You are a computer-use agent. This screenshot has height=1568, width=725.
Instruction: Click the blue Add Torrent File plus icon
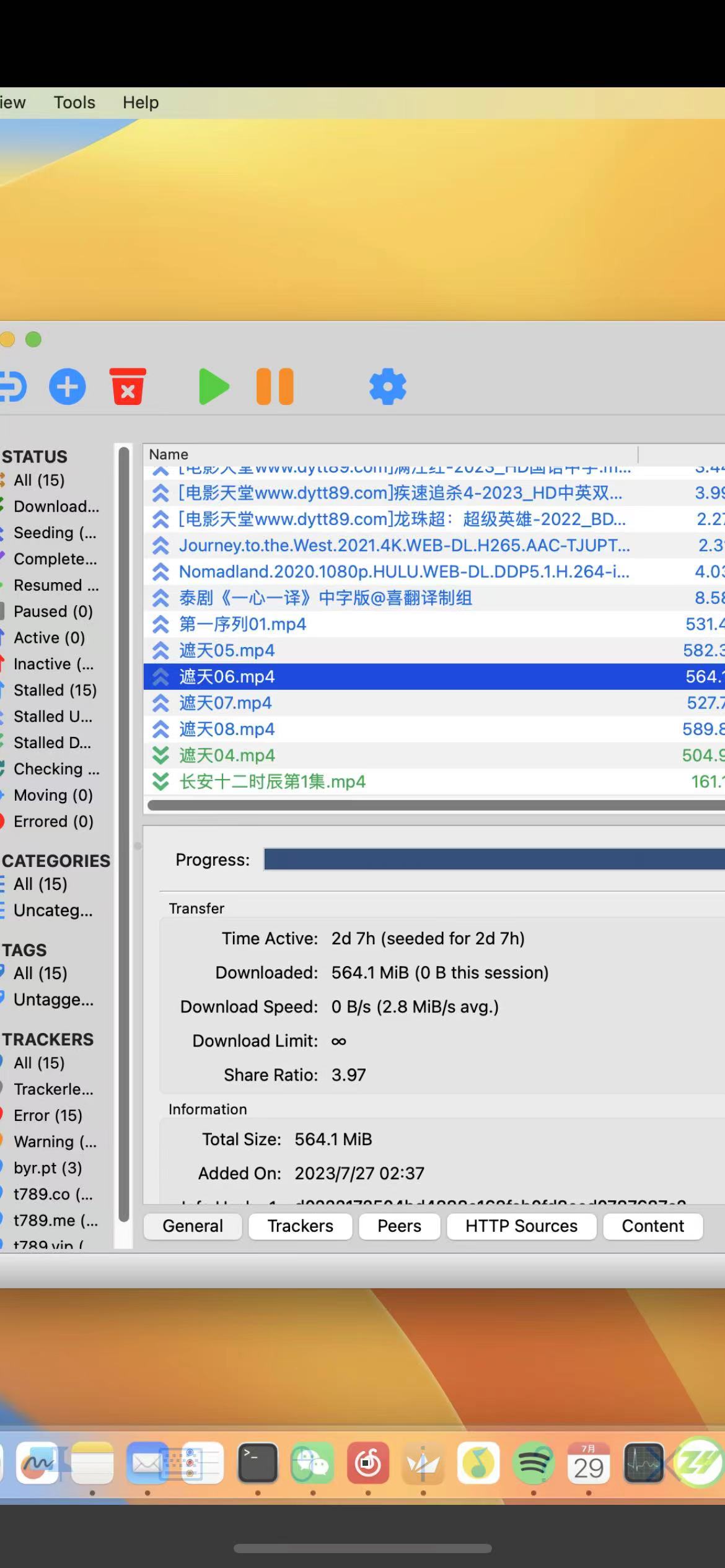tap(67, 386)
